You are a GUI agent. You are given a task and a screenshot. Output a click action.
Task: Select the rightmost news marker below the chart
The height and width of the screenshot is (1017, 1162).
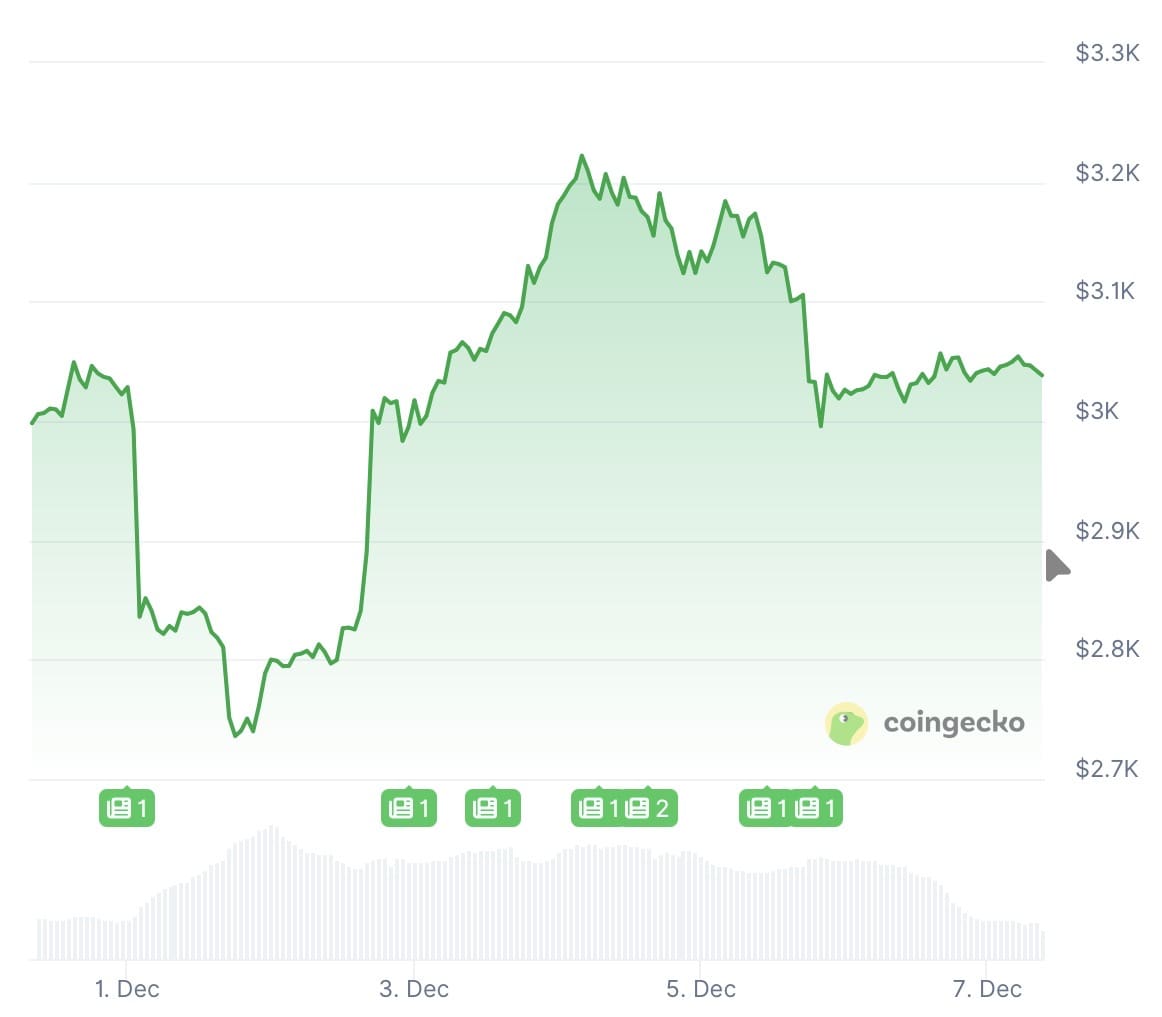[818, 808]
